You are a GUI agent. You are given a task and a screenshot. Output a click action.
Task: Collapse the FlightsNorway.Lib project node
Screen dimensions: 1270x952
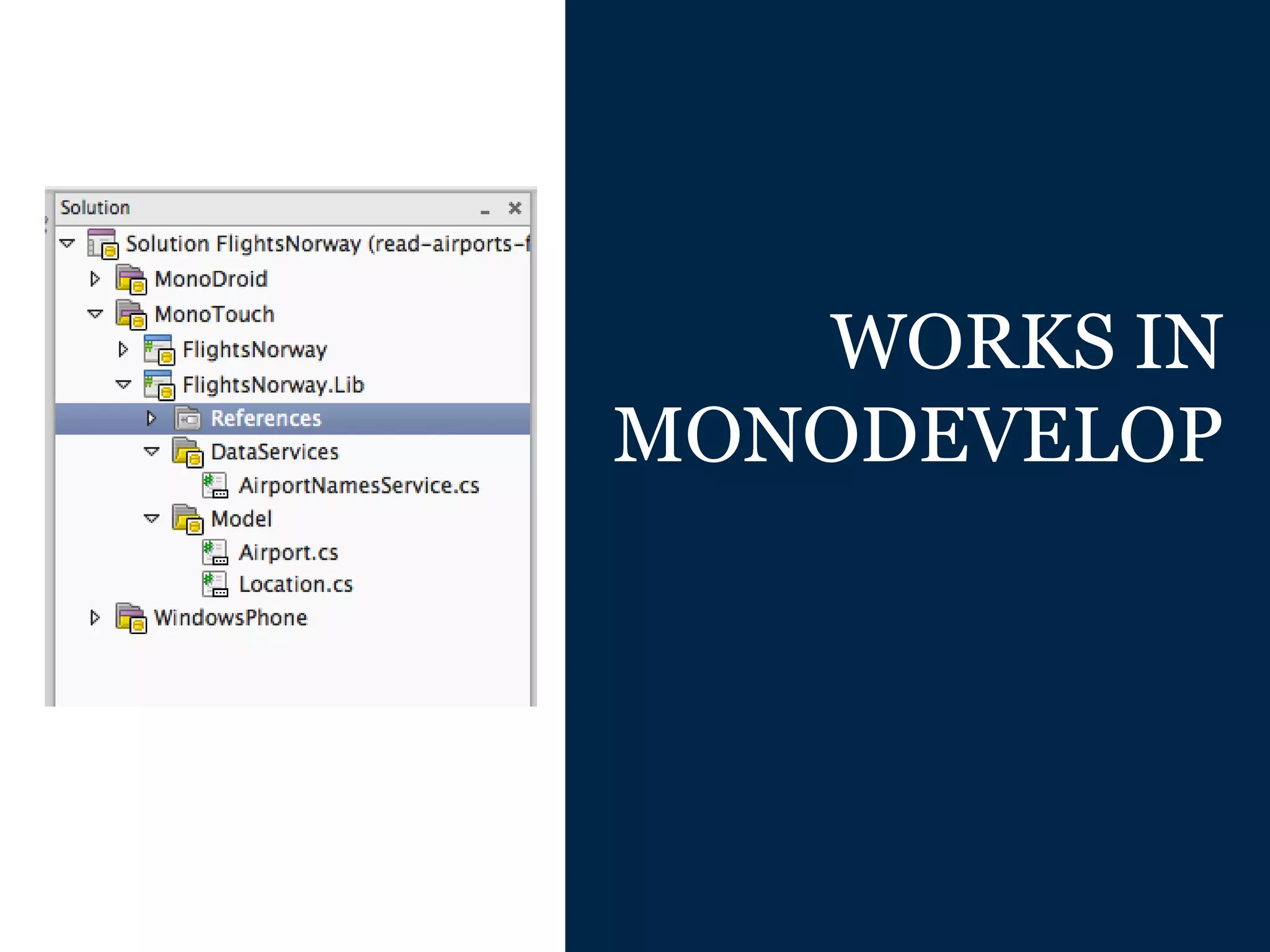click(123, 385)
